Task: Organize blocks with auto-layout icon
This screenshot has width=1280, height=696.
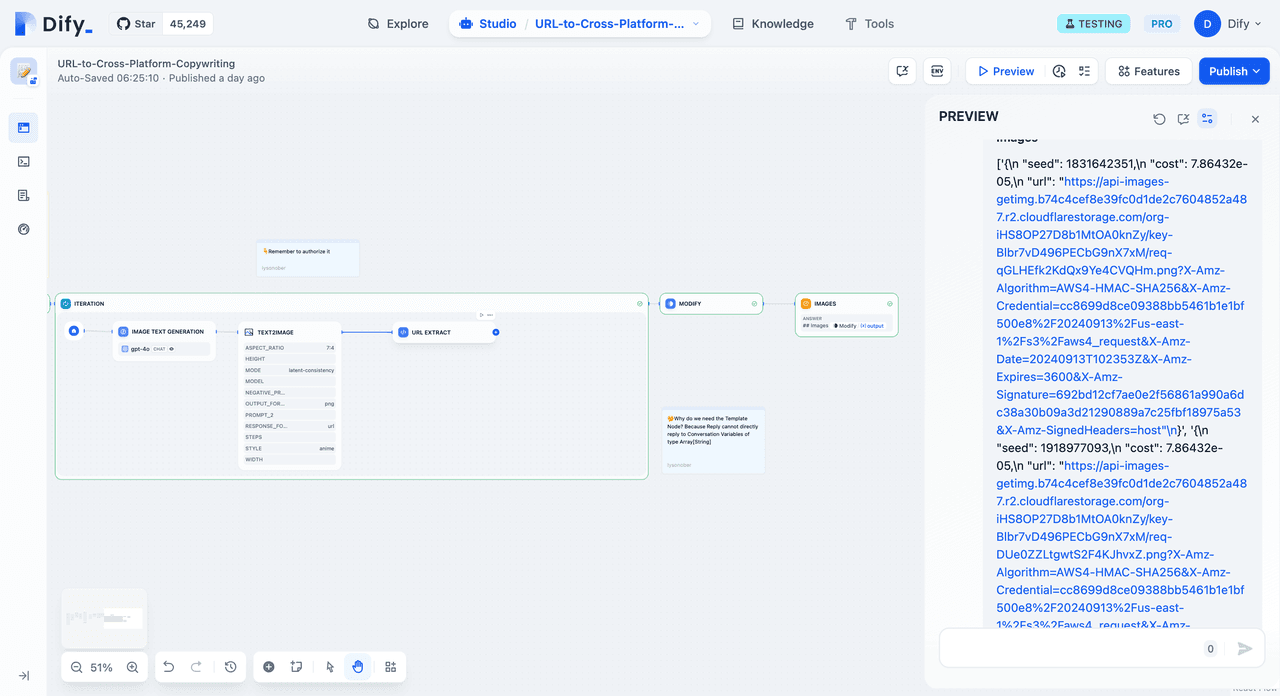Action: pos(391,667)
